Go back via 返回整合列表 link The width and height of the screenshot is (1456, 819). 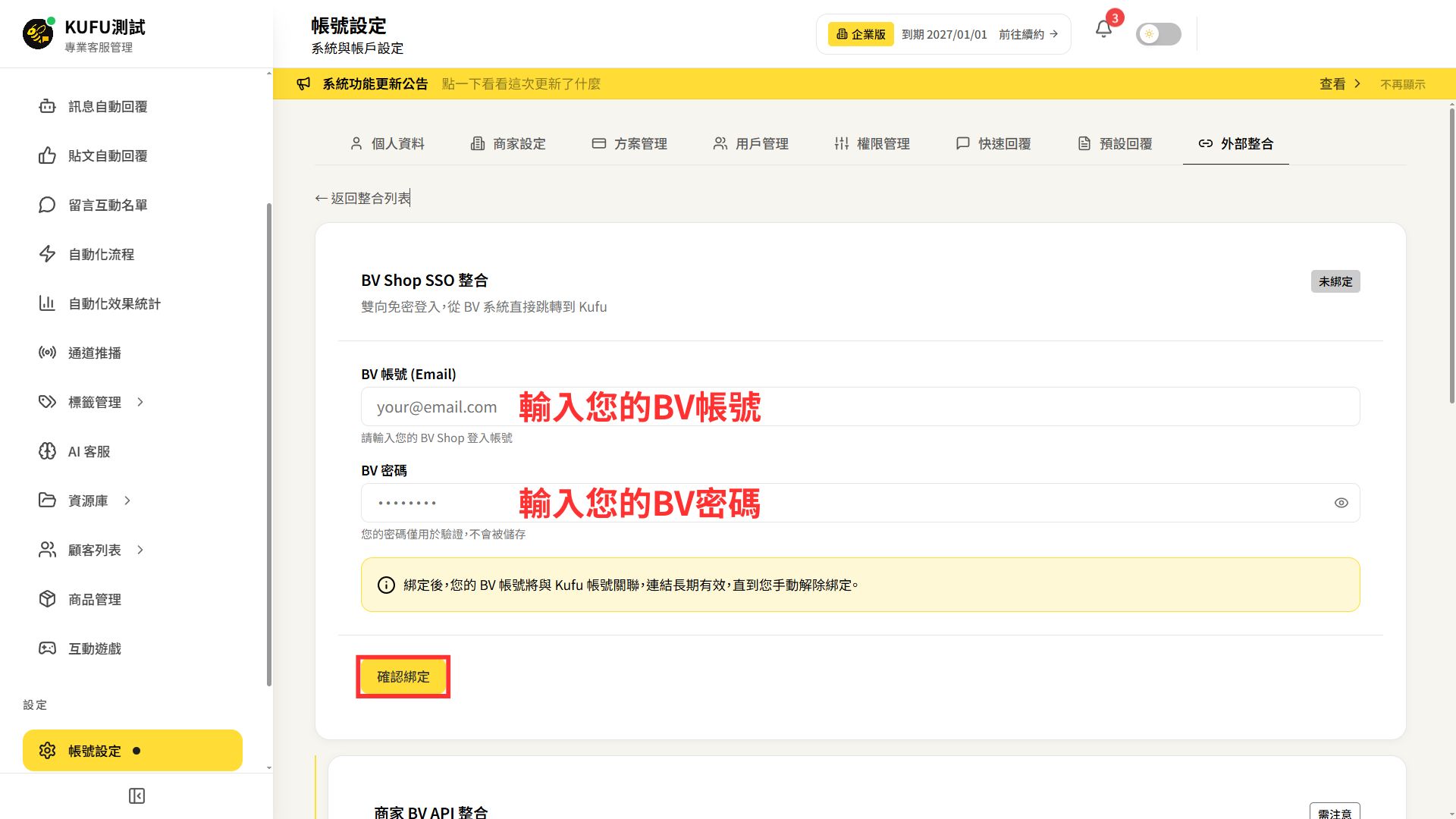pyautogui.click(x=362, y=198)
